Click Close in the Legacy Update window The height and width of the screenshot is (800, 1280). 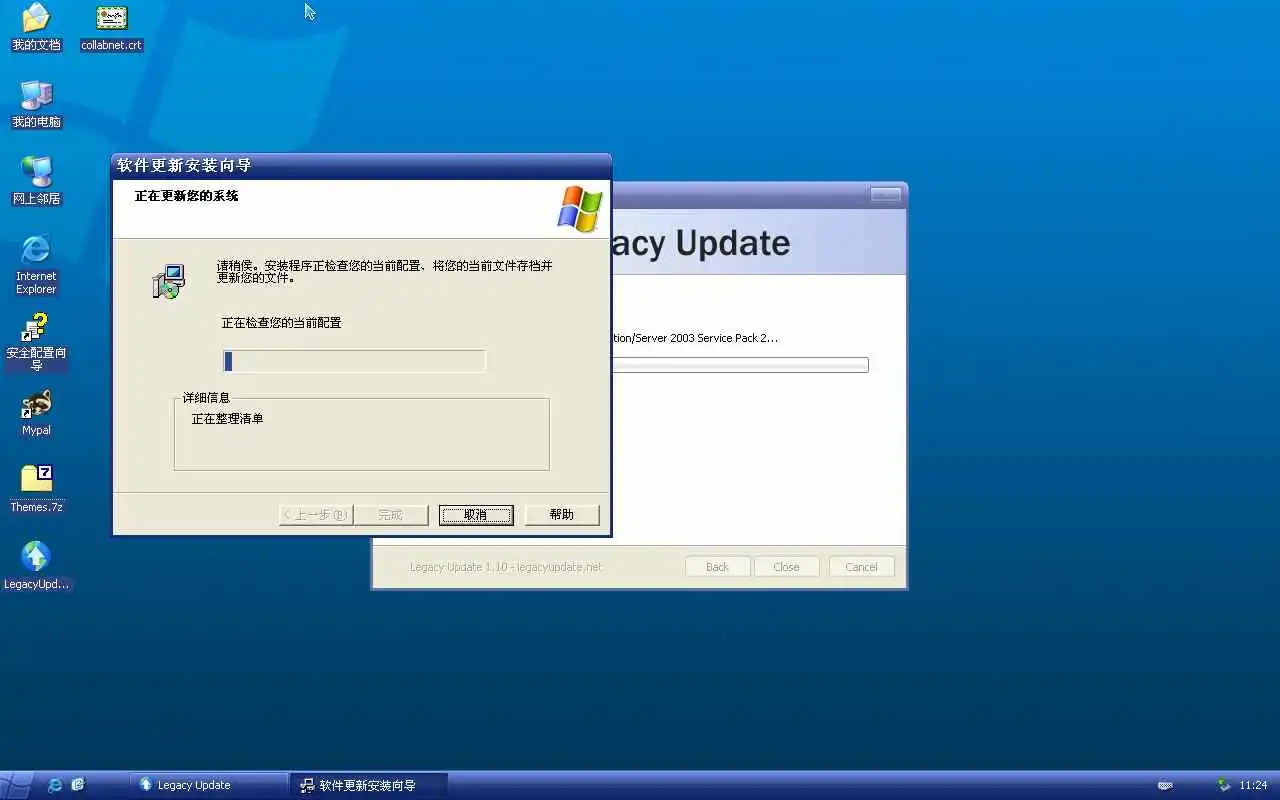[786, 567]
